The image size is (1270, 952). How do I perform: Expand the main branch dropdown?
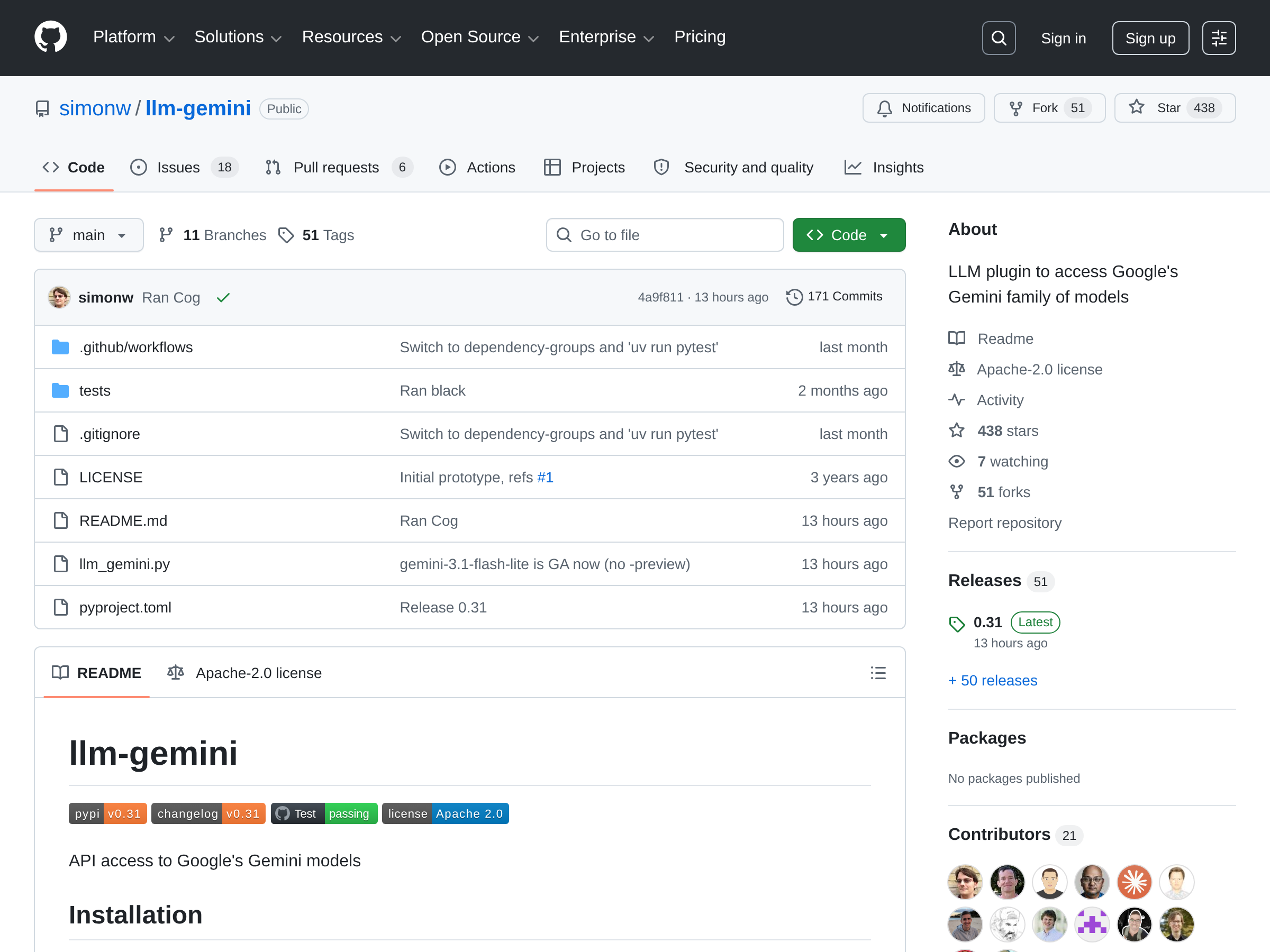pos(88,235)
